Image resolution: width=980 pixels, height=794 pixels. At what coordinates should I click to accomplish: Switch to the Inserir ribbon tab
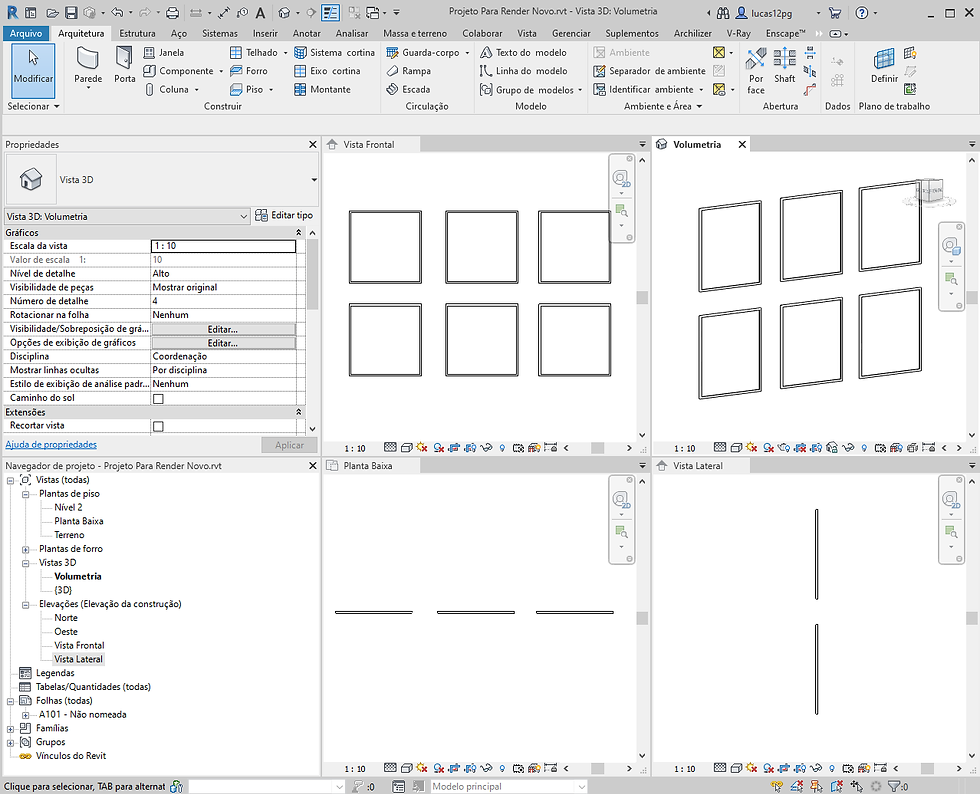[x=265, y=33]
